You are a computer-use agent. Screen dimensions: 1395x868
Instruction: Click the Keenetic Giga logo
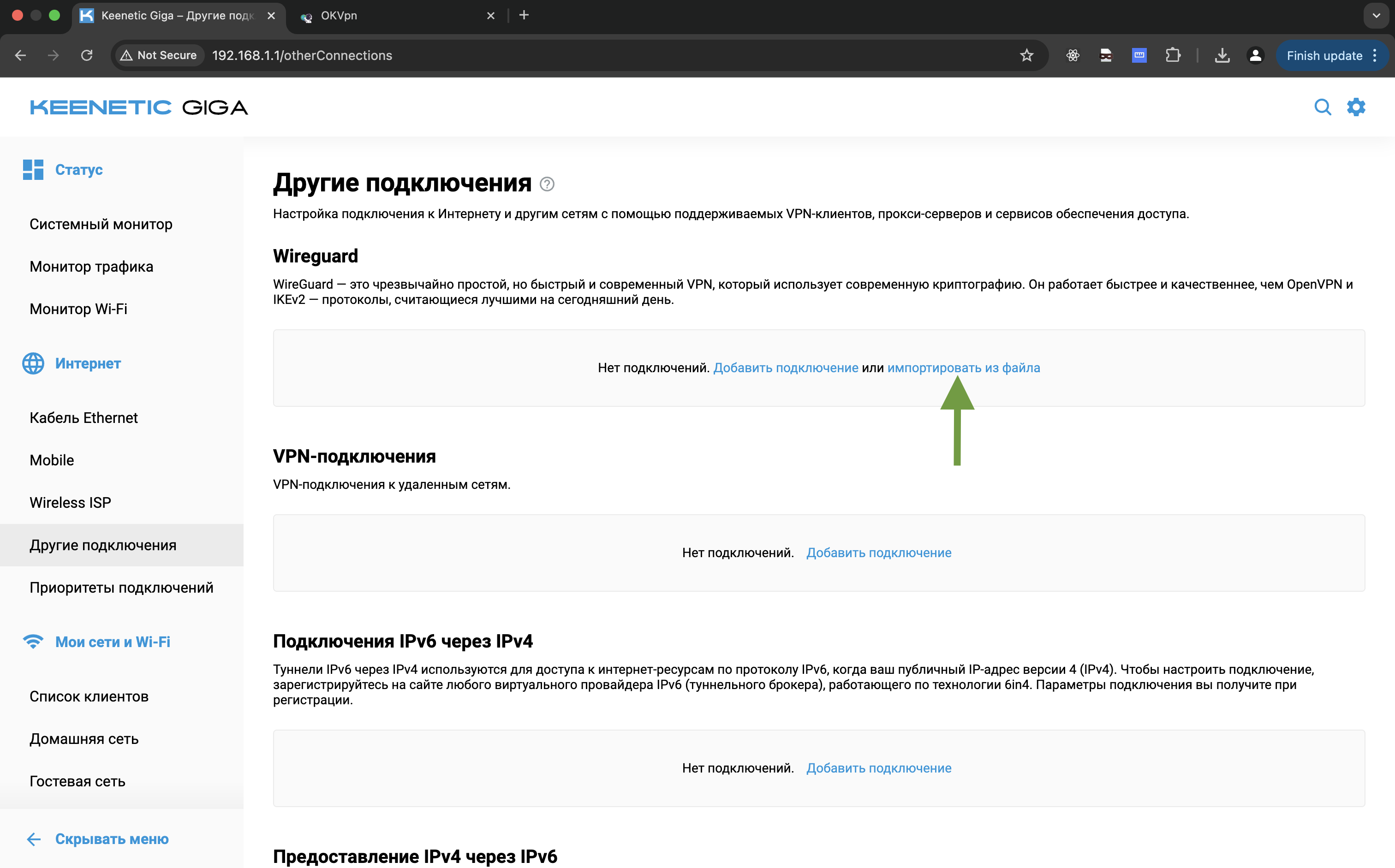pyautogui.click(x=138, y=107)
